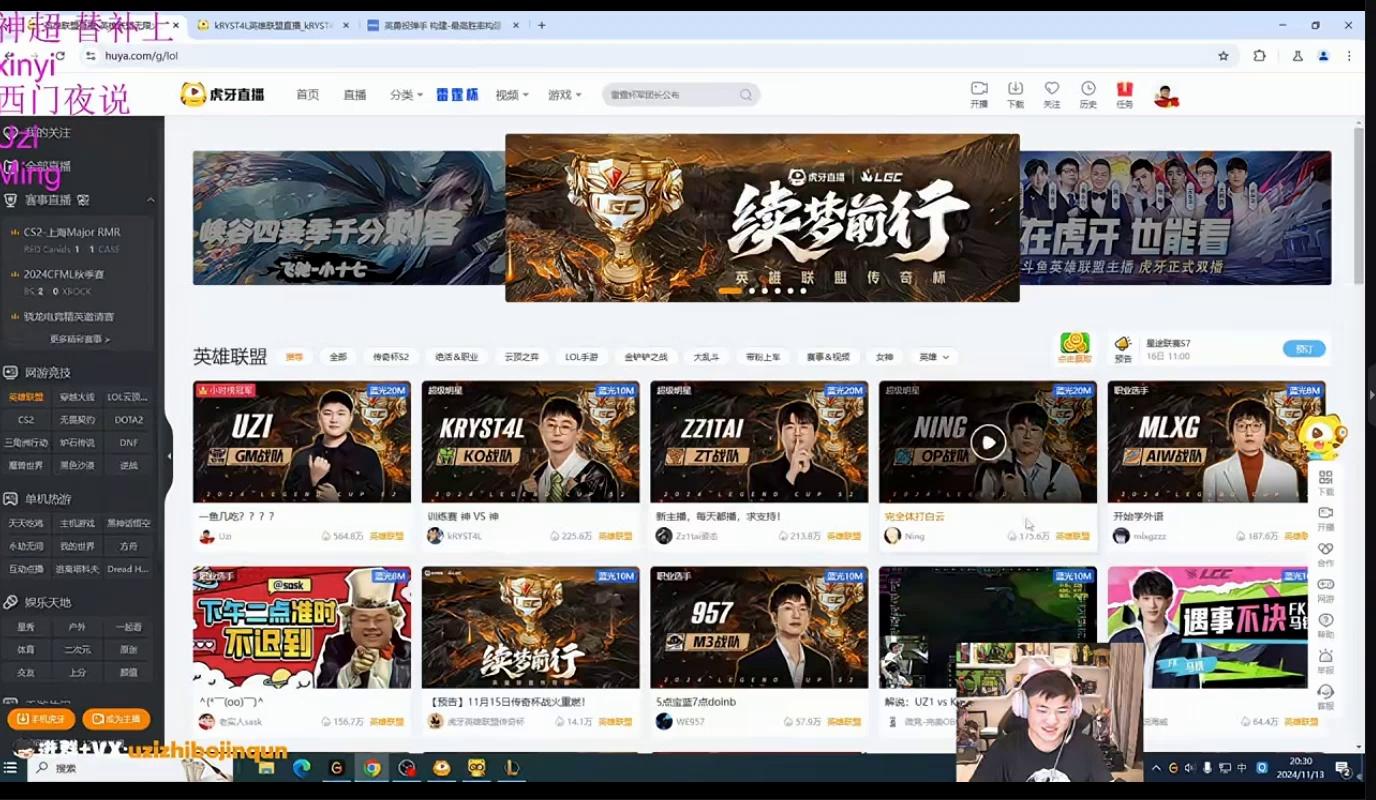Screen dimensions: 1376x800
Task: Click the page vertical scrollbar
Action: click(1358, 206)
